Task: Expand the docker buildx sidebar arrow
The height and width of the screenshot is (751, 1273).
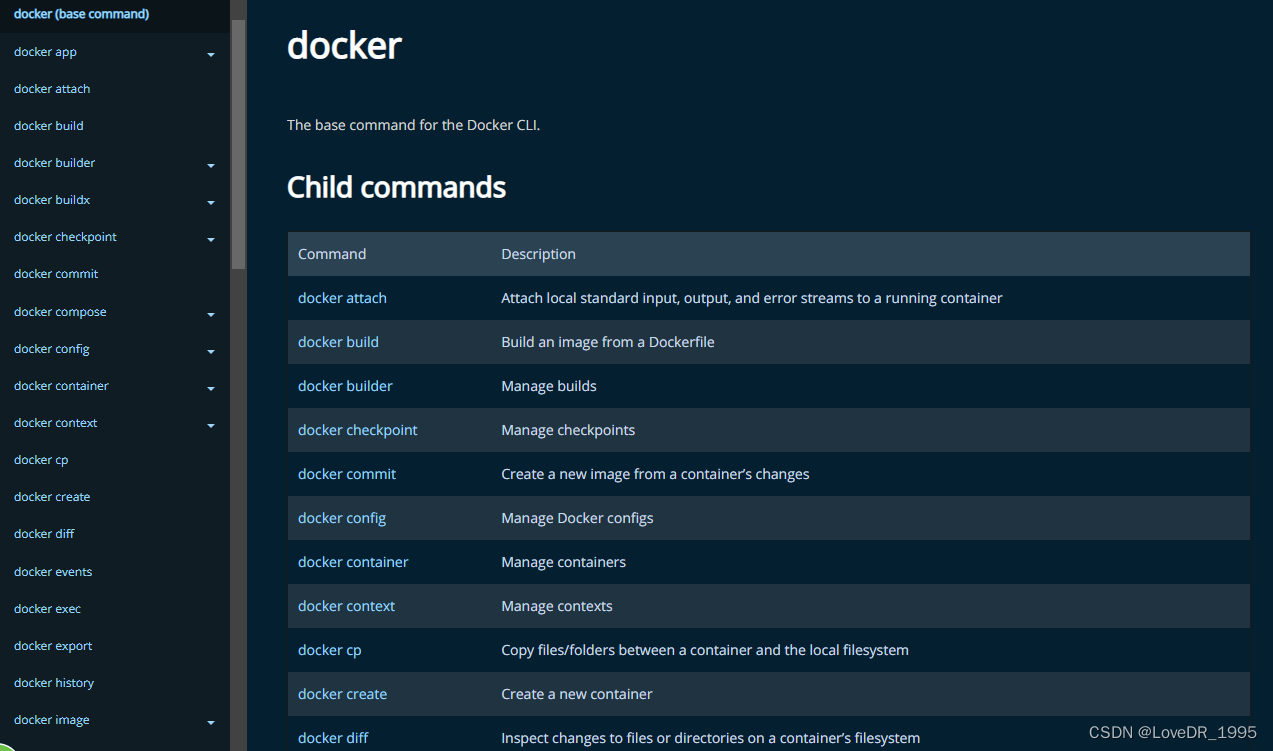Action: (211, 202)
